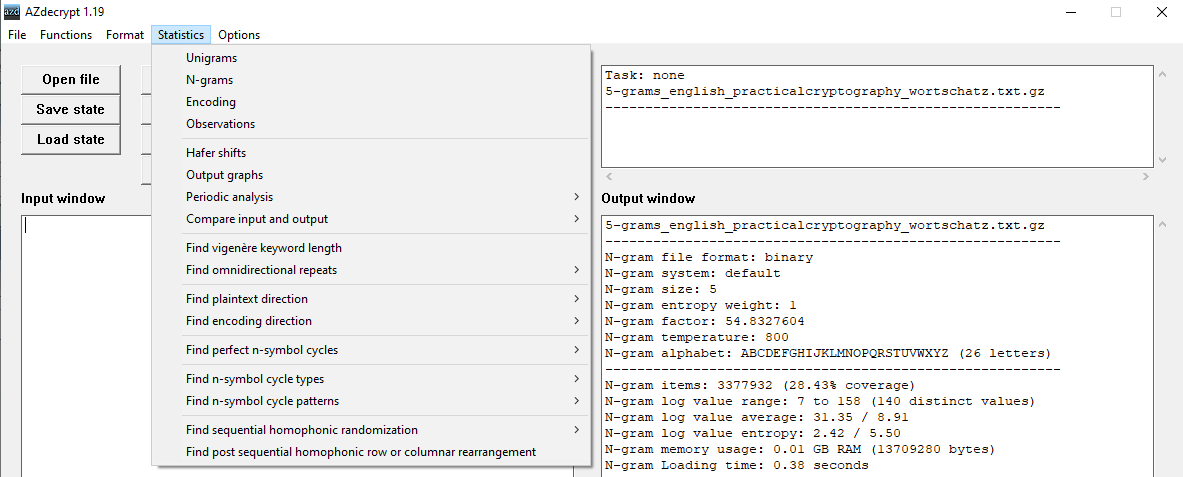Click the Save state button
The image size is (1183, 477).
[71, 109]
